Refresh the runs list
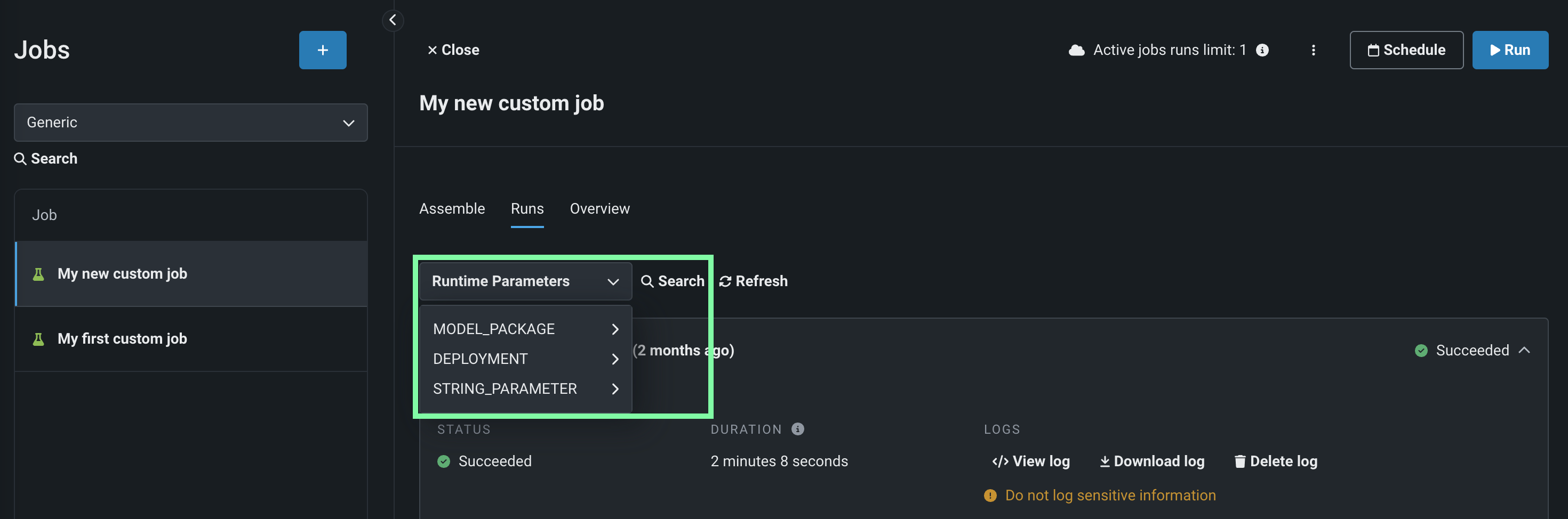Image resolution: width=1568 pixels, height=519 pixels. (x=753, y=281)
